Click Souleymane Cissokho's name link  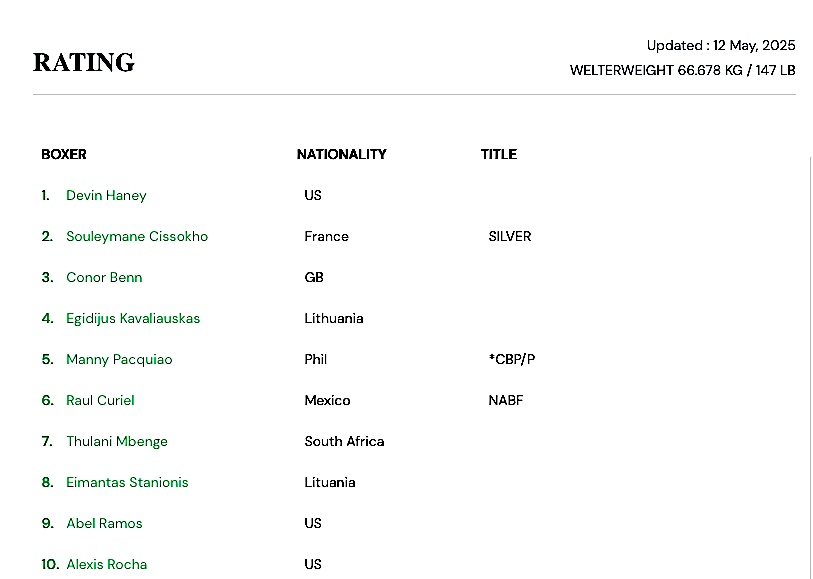tap(137, 236)
